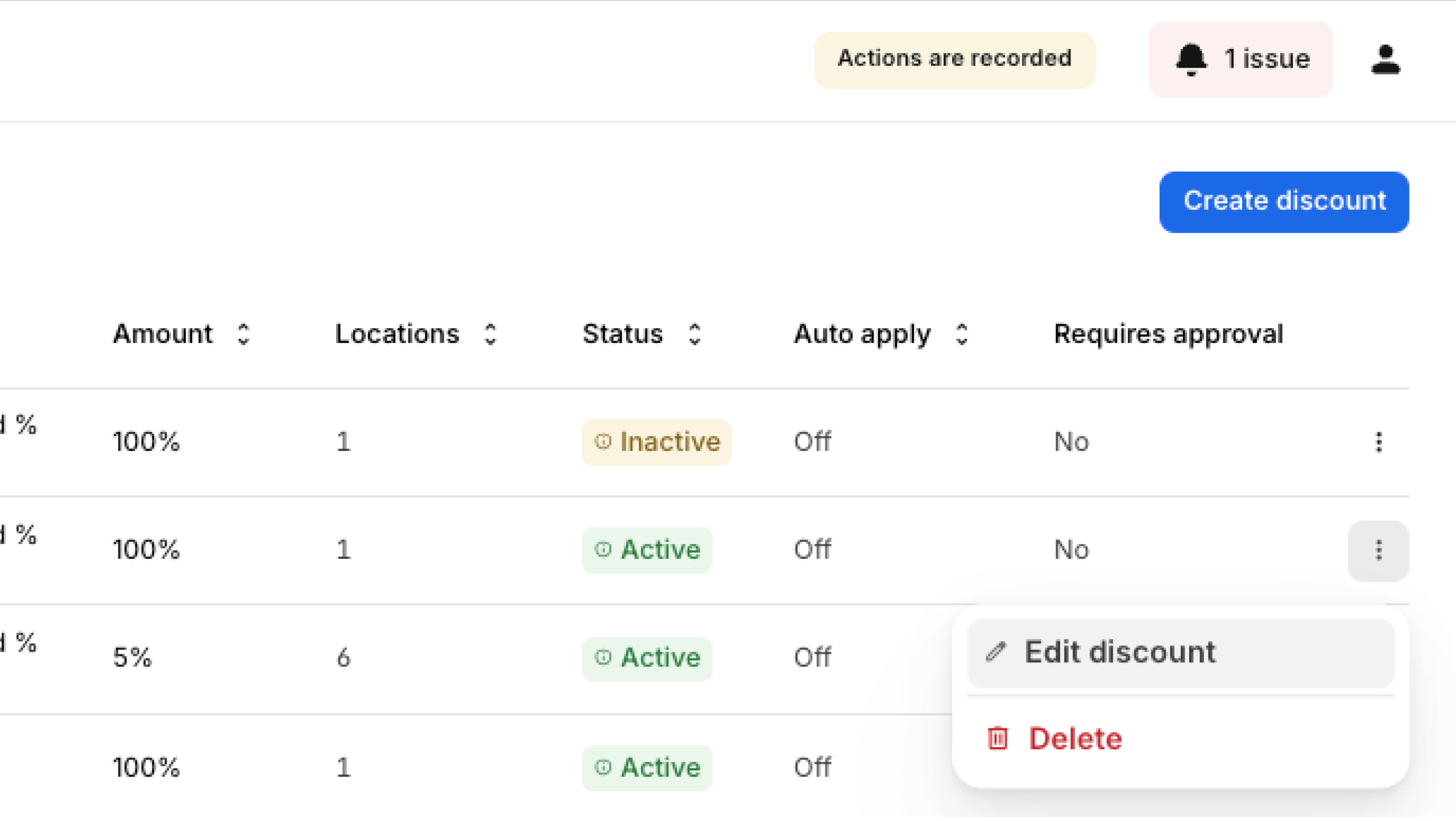Click highlighted three-dot menu on second row
The width and height of the screenshot is (1456, 821).
coord(1378,550)
